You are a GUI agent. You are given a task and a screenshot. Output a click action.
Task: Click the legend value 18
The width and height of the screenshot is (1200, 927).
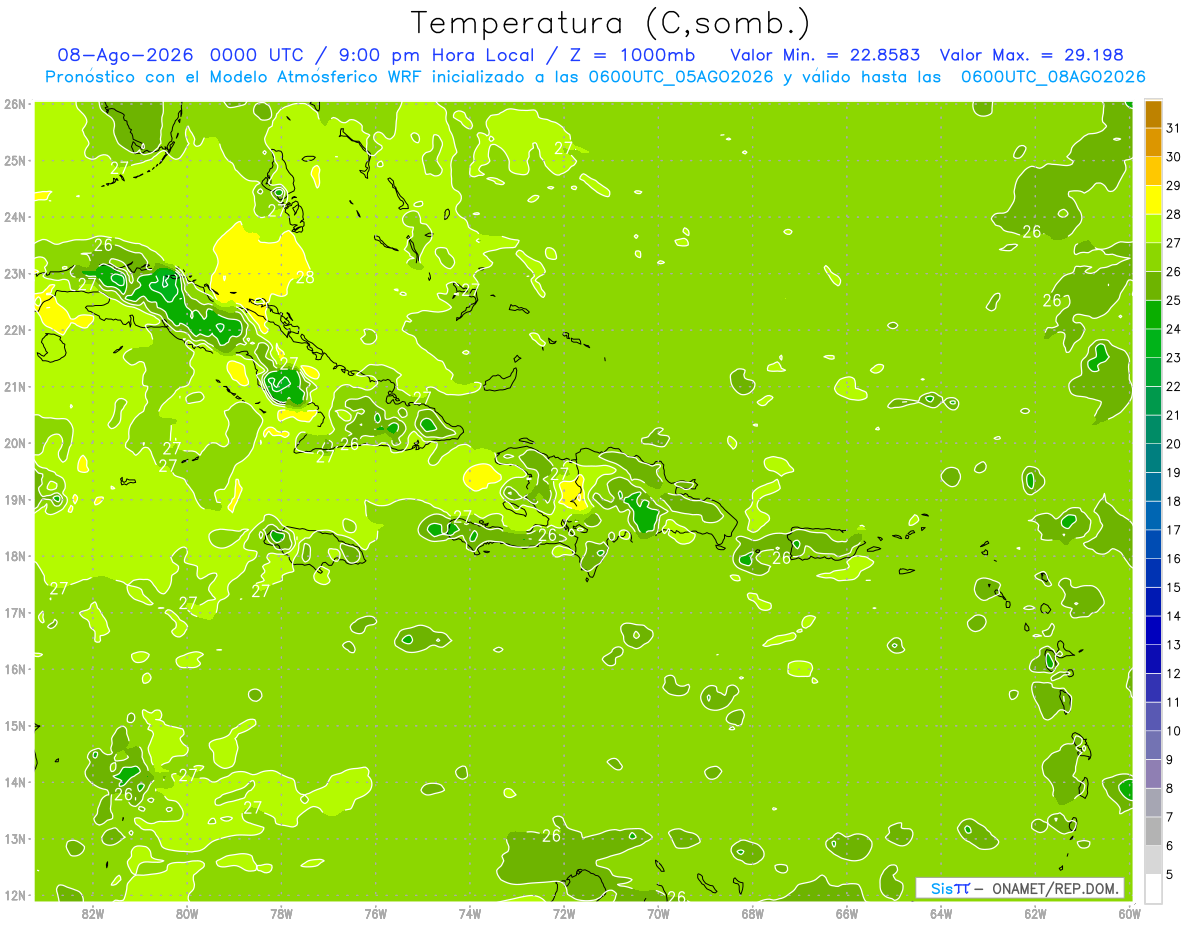[x=1174, y=501]
